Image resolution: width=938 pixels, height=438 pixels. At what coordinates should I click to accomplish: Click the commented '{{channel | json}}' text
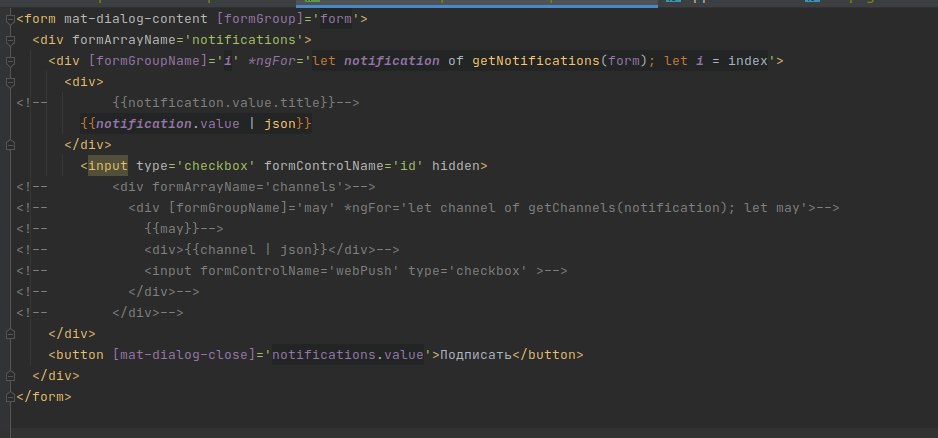pyautogui.click(x=256, y=250)
